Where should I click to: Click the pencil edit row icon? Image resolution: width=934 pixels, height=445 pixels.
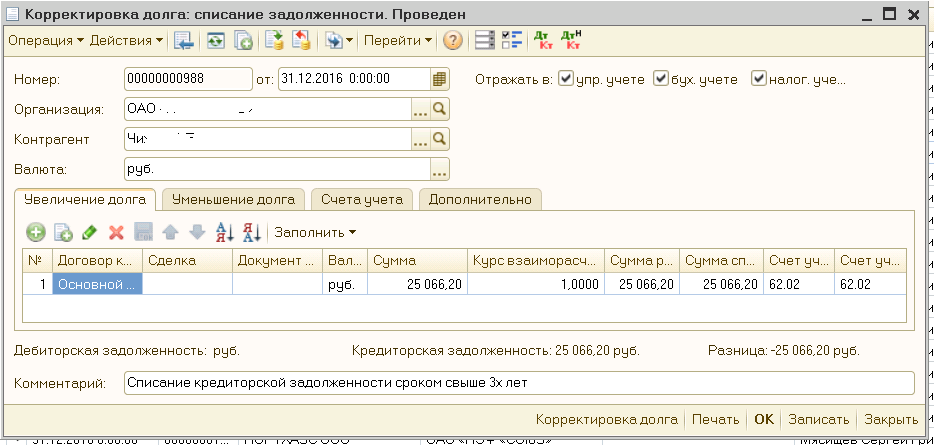click(x=89, y=232)
